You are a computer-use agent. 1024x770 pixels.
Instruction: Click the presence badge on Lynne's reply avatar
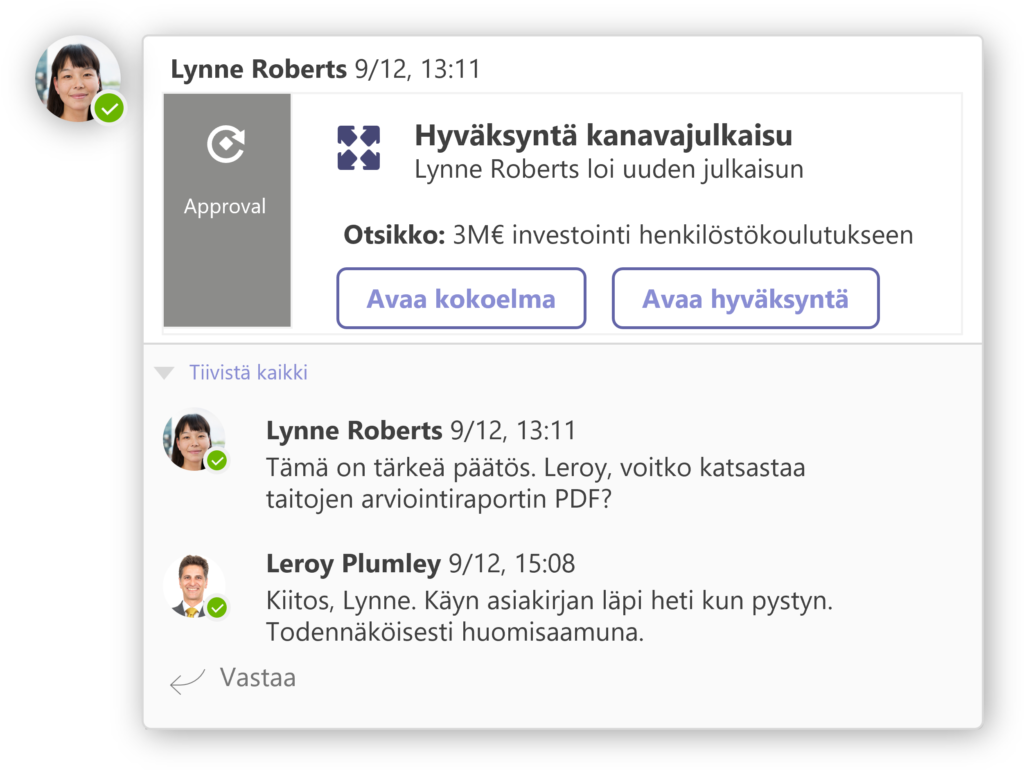(217, 461)
